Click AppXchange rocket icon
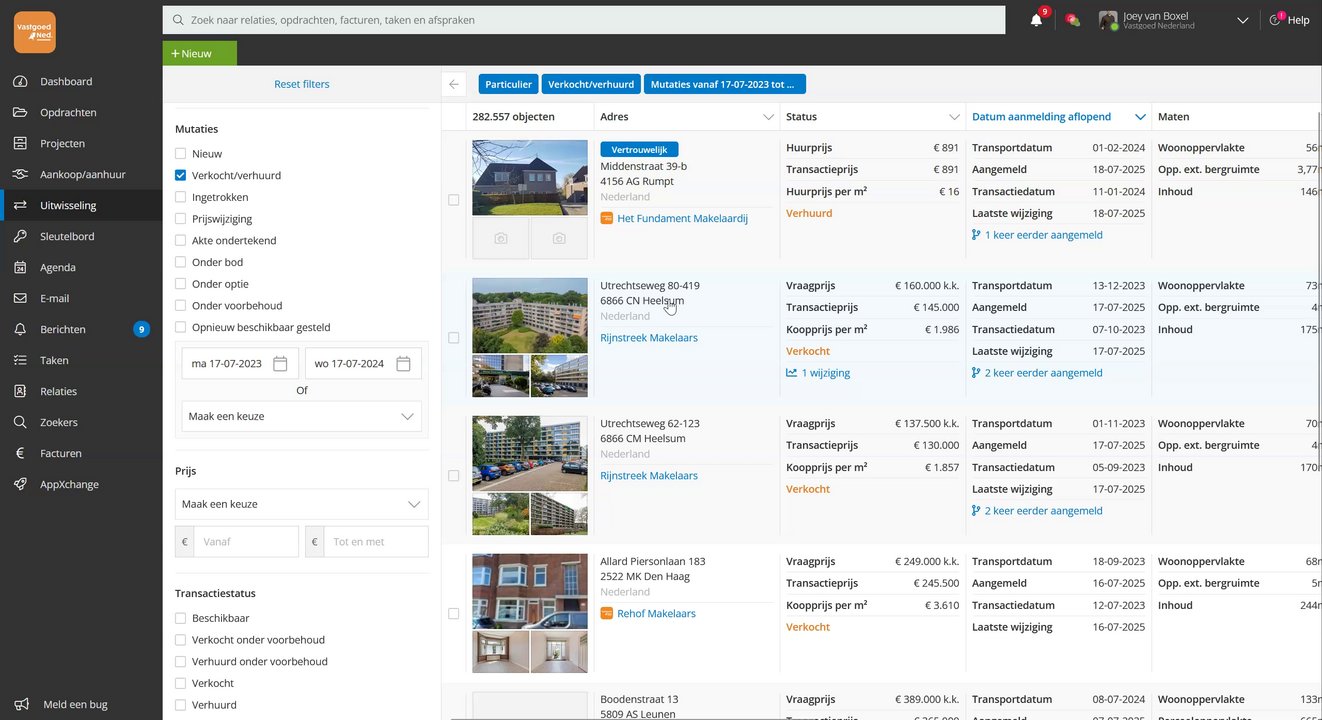Screen dimensions: 1322x720 pos(20,485)
